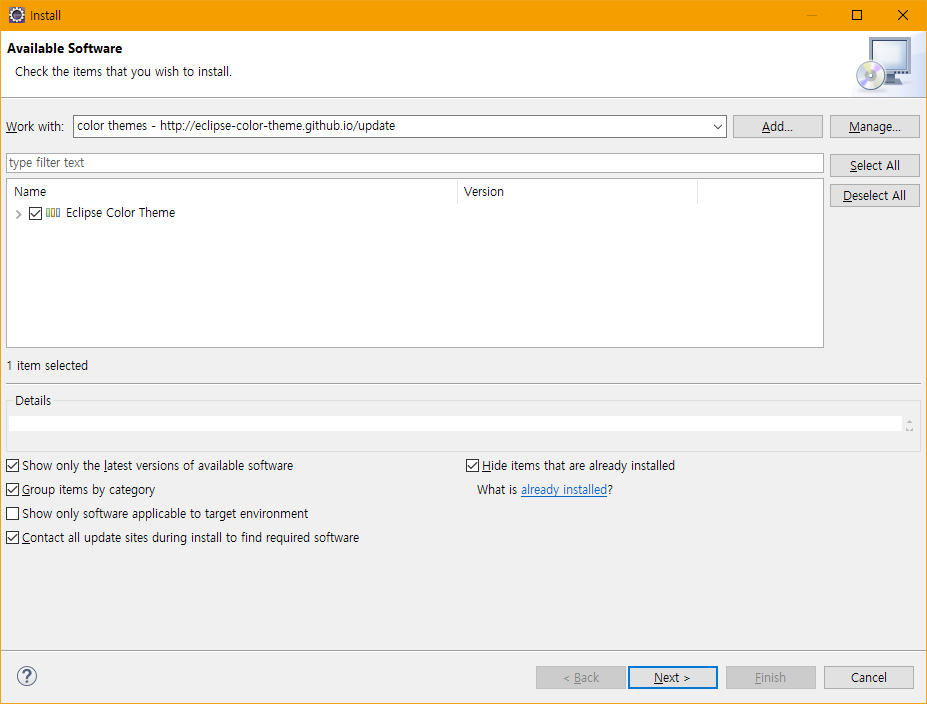Close the Install window
Image resolution: width=927 pixels, height=704 pixels.
coord(903,15)
